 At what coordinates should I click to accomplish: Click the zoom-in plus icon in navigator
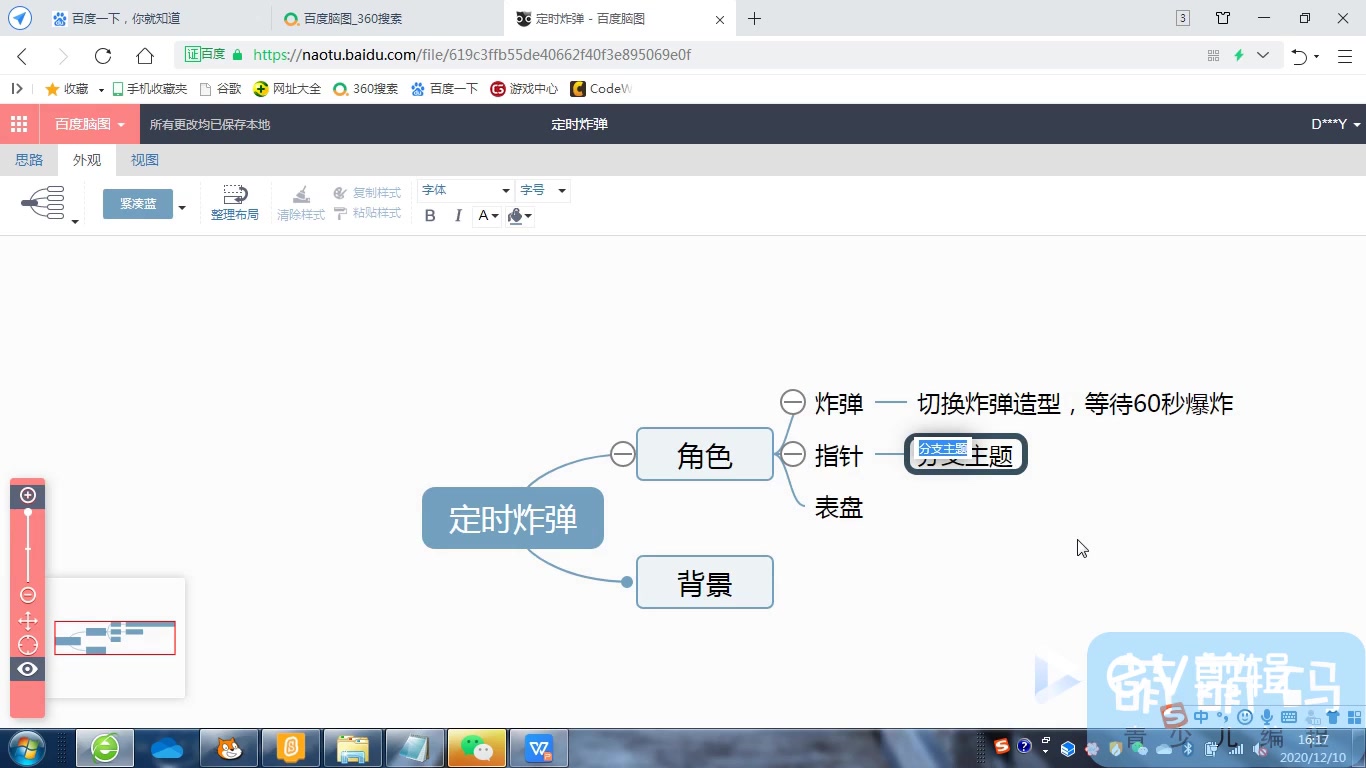(27, 494)
